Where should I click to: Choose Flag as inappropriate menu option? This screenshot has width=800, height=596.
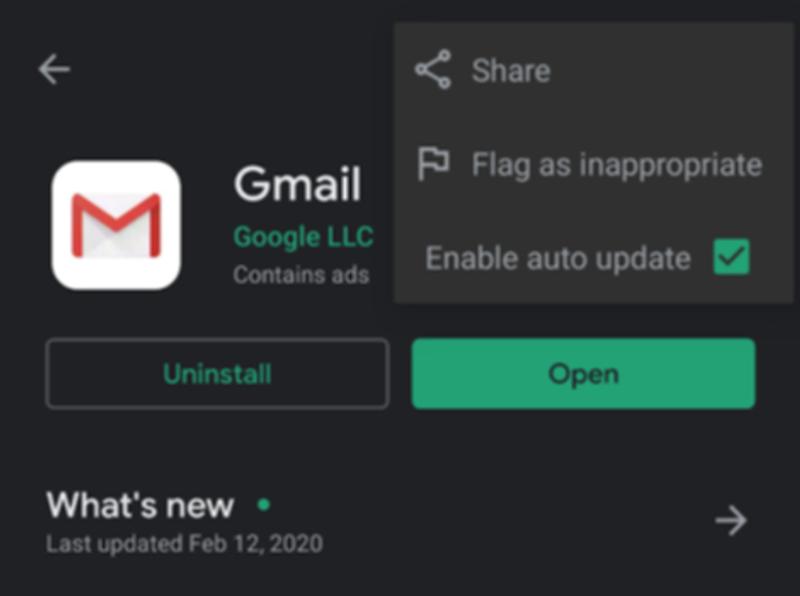click(x=616, y=163)
